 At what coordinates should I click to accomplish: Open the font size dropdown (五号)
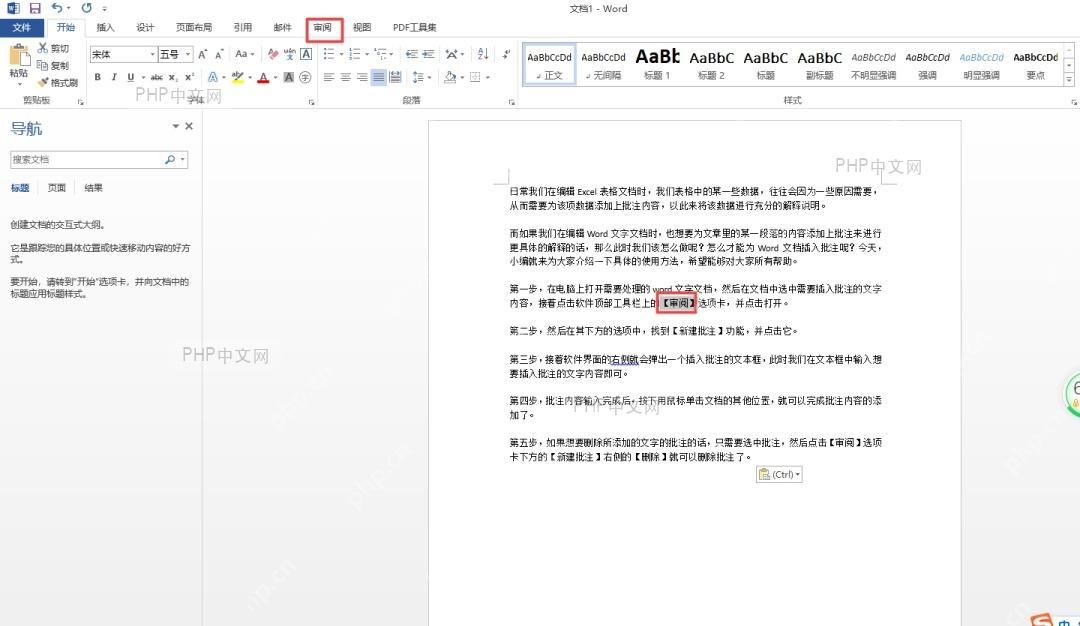pos(187,54)
